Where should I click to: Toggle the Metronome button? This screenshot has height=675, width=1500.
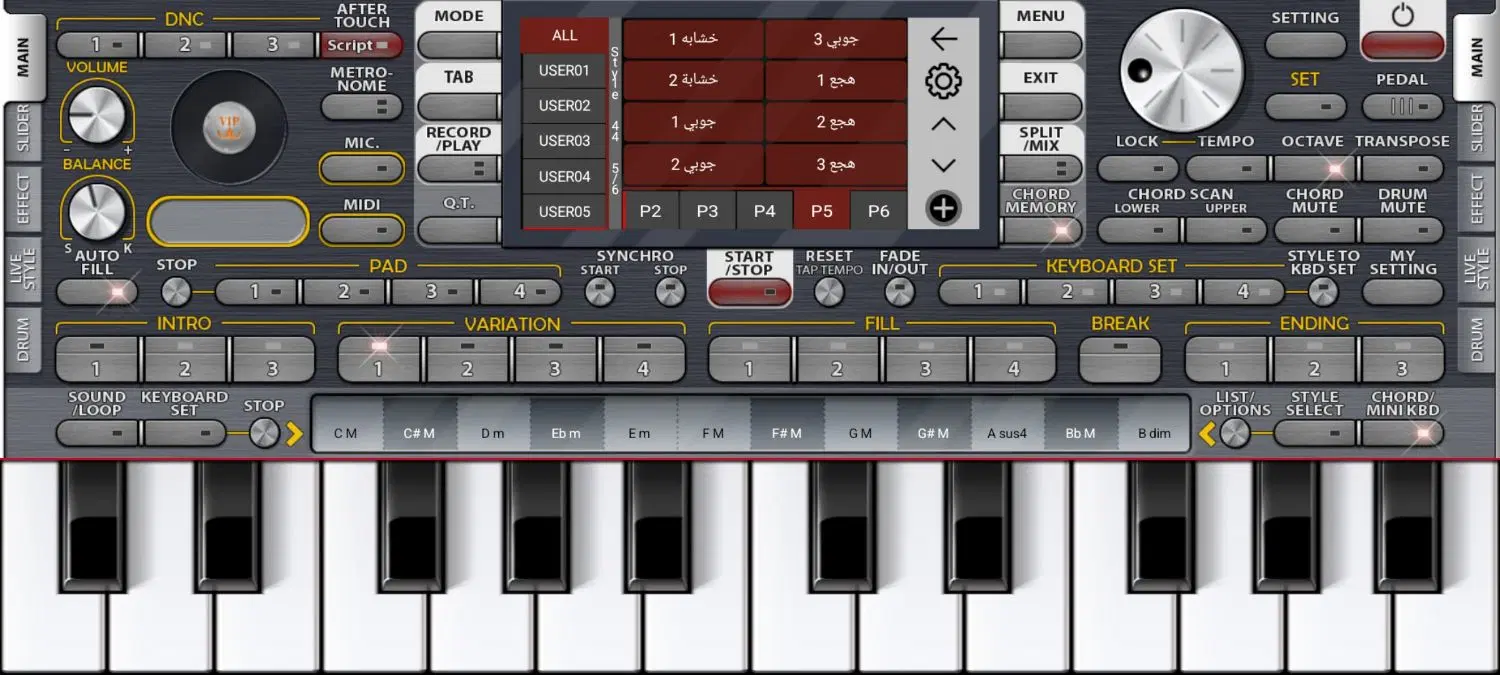[x=362, y=107]
